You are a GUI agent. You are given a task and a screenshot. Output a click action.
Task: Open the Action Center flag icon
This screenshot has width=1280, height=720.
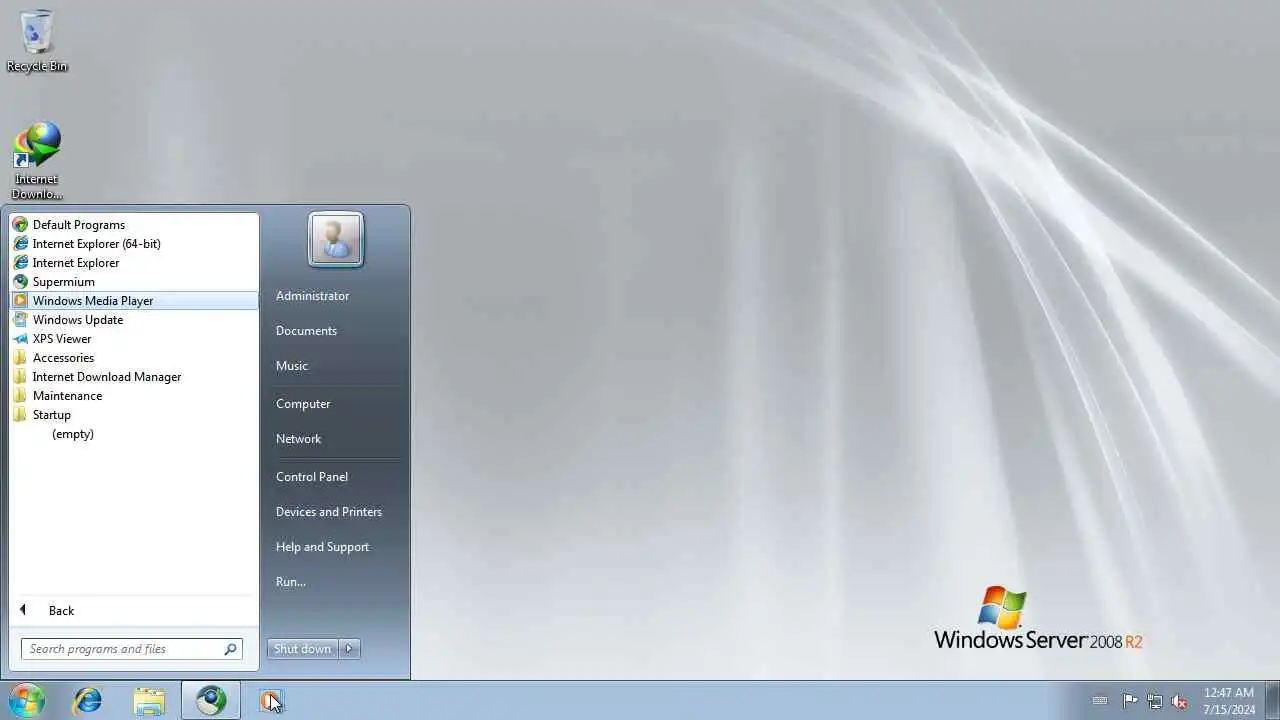pos(1130,701)
